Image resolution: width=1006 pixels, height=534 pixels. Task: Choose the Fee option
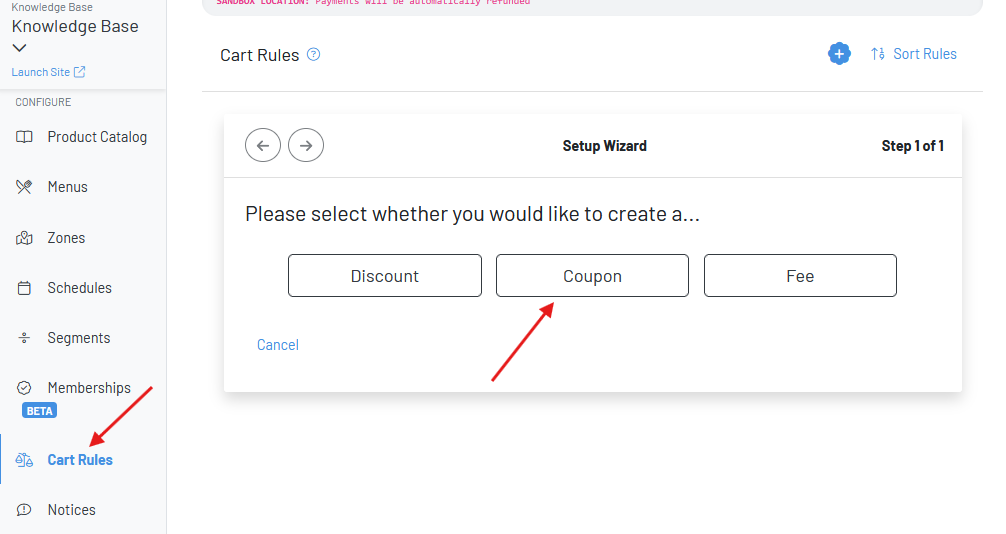[800, 276]
